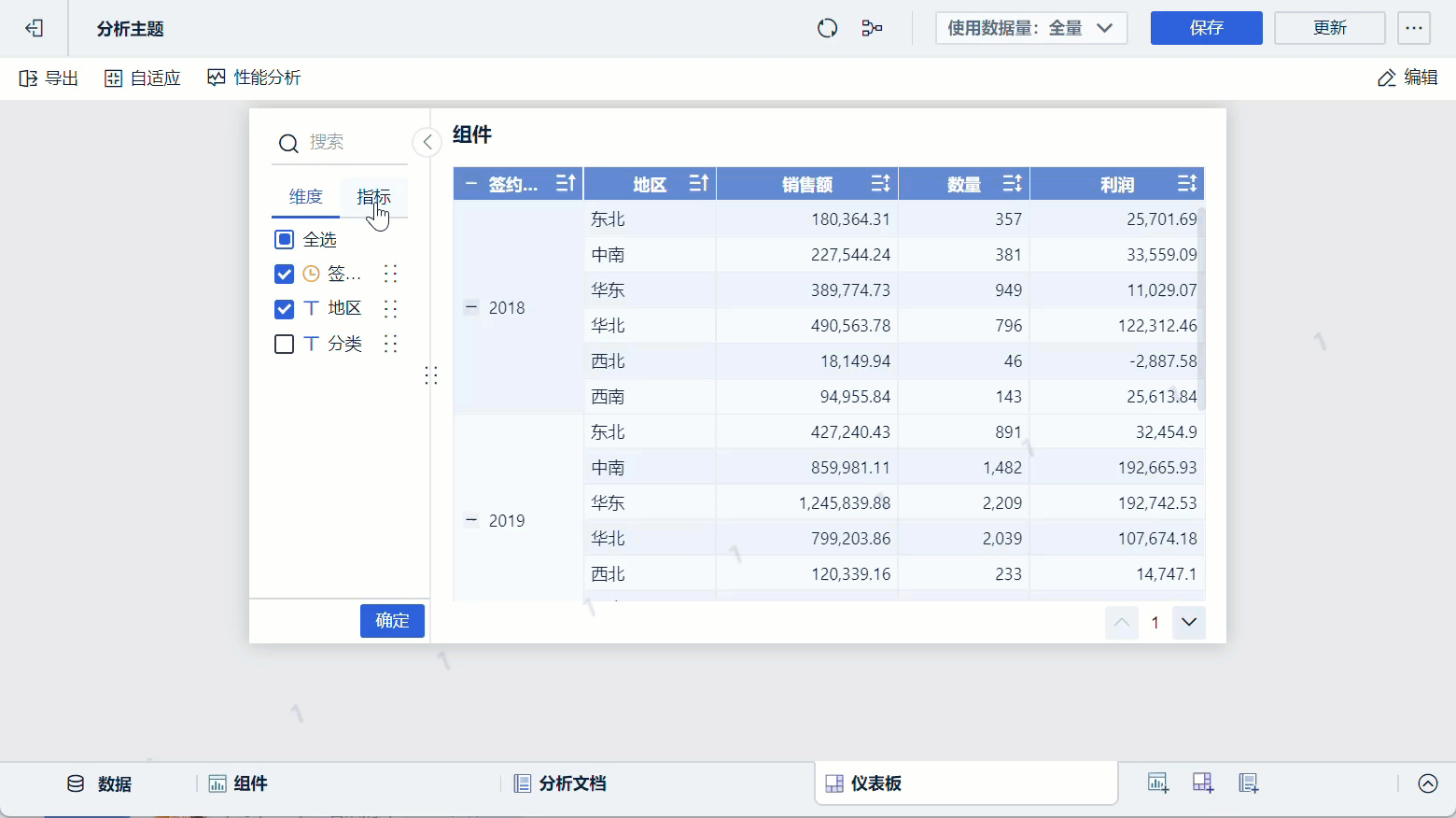1456x818 pixels.
Task: Click the table vertical scrollbar
Action: tap(1201, 308)
